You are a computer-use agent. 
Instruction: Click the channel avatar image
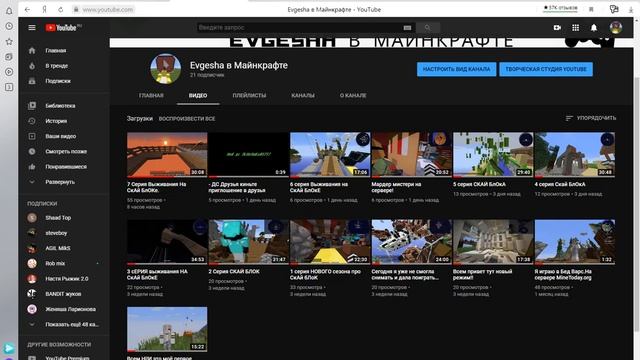(165, 69)
